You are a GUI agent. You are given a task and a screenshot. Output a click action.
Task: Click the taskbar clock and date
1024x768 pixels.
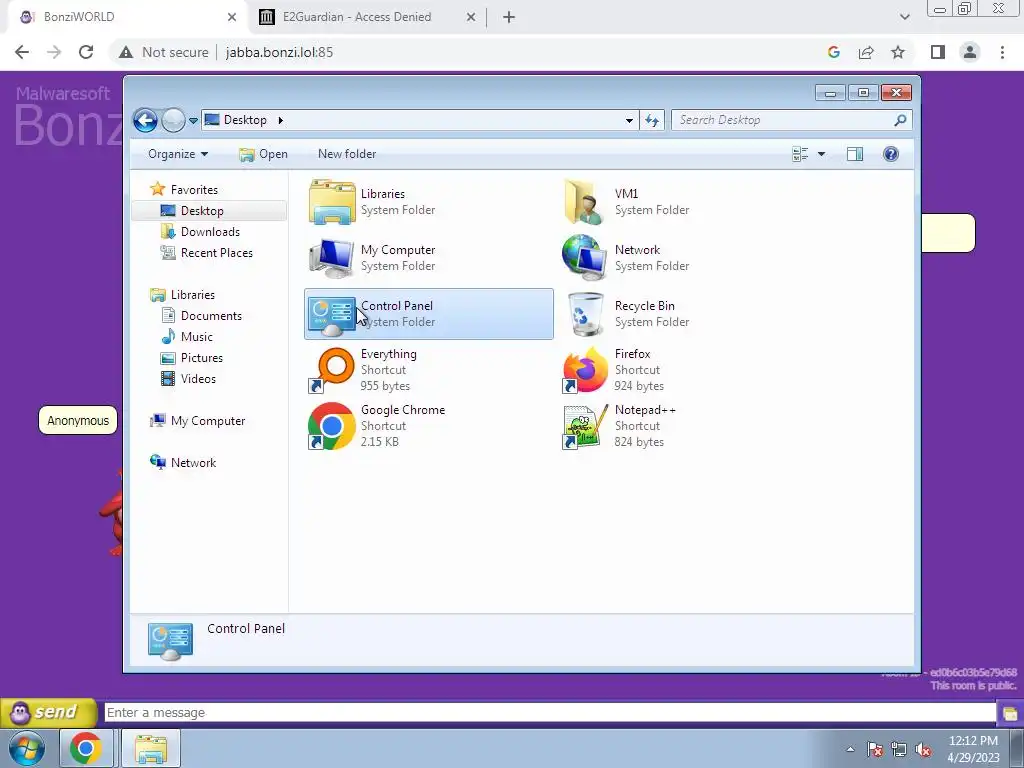[973, 749]
